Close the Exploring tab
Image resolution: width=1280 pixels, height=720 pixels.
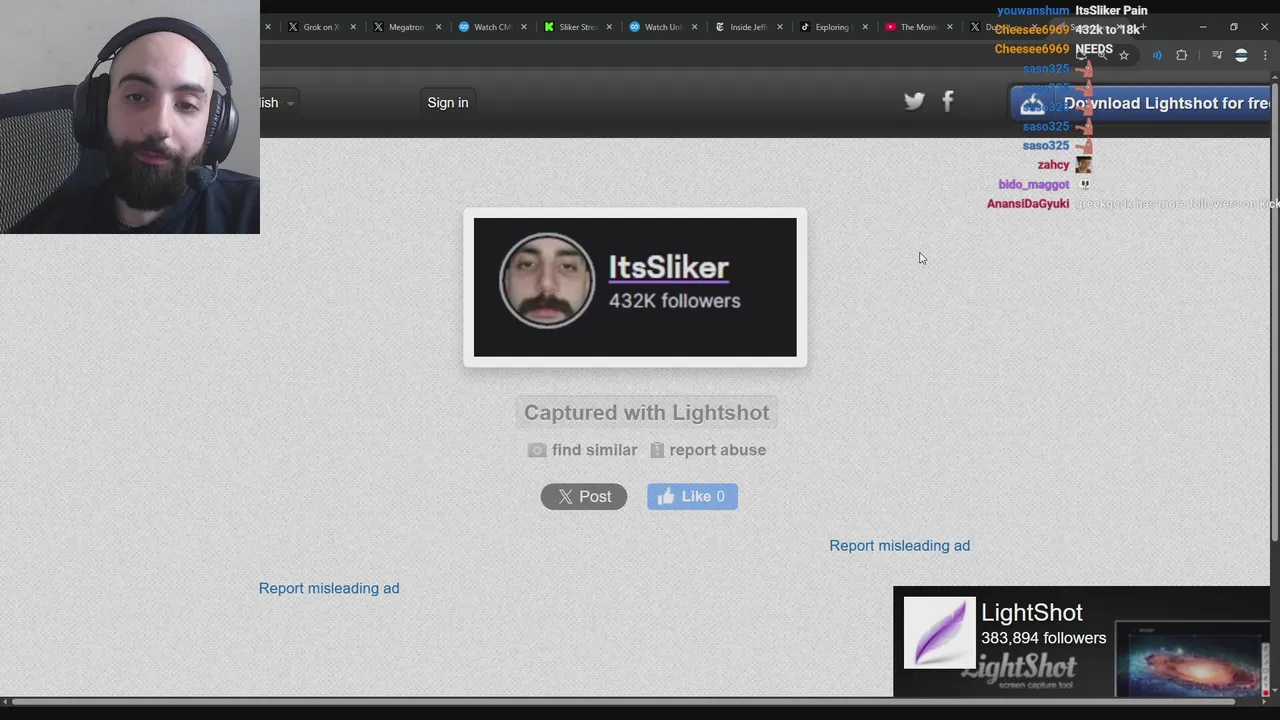coord(865,27)
